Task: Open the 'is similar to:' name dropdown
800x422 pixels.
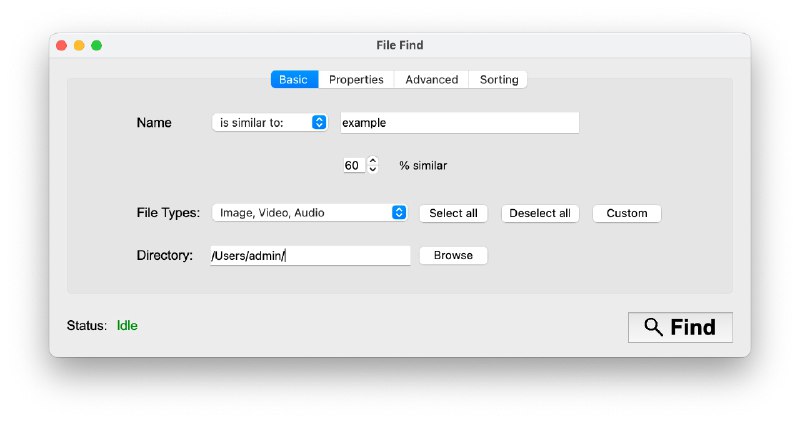Action: (x=270, y=123)
